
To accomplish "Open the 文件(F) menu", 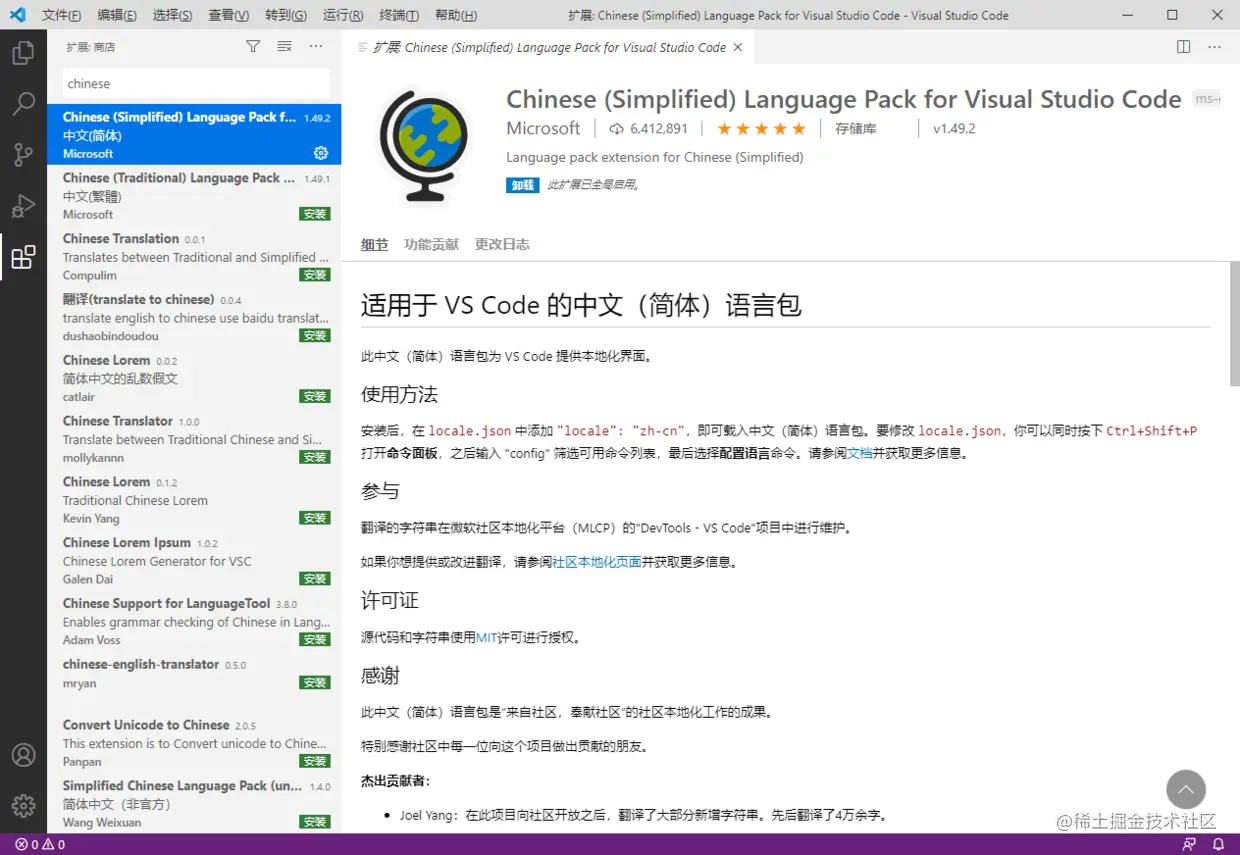I will coord(61,16).
